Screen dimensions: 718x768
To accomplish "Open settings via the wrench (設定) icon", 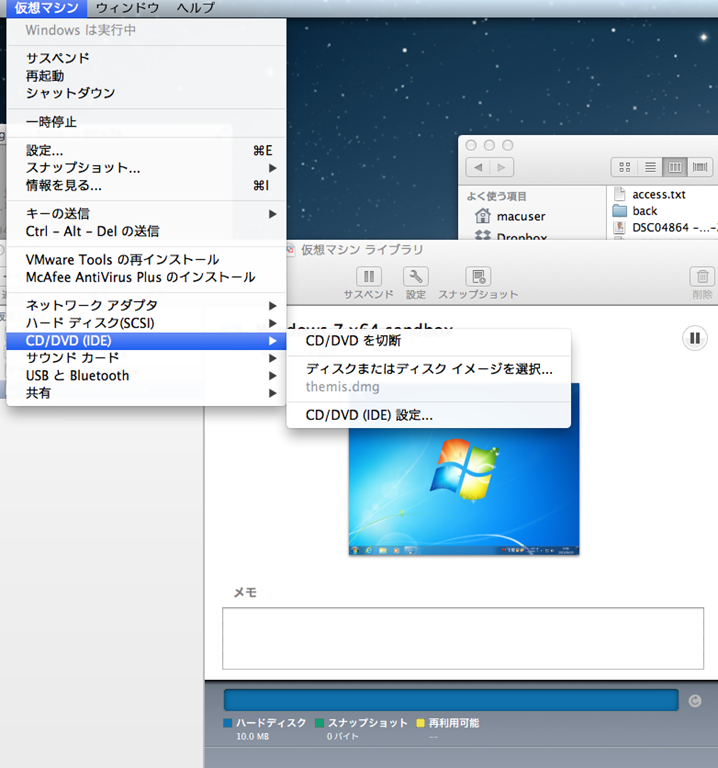I will [x=415, y=277].
